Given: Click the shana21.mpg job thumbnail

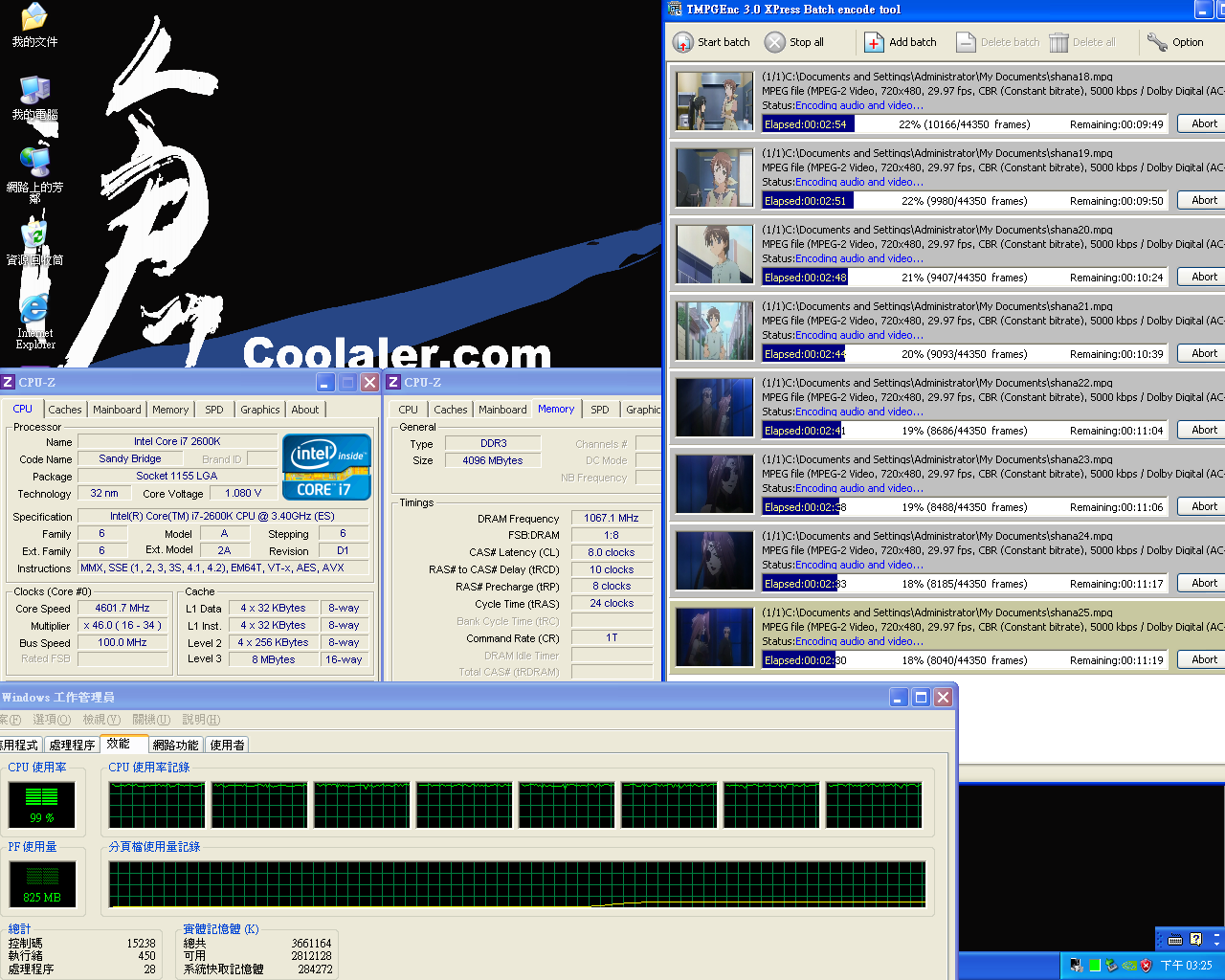Looking at the screenshot, I should pos(715,330).
